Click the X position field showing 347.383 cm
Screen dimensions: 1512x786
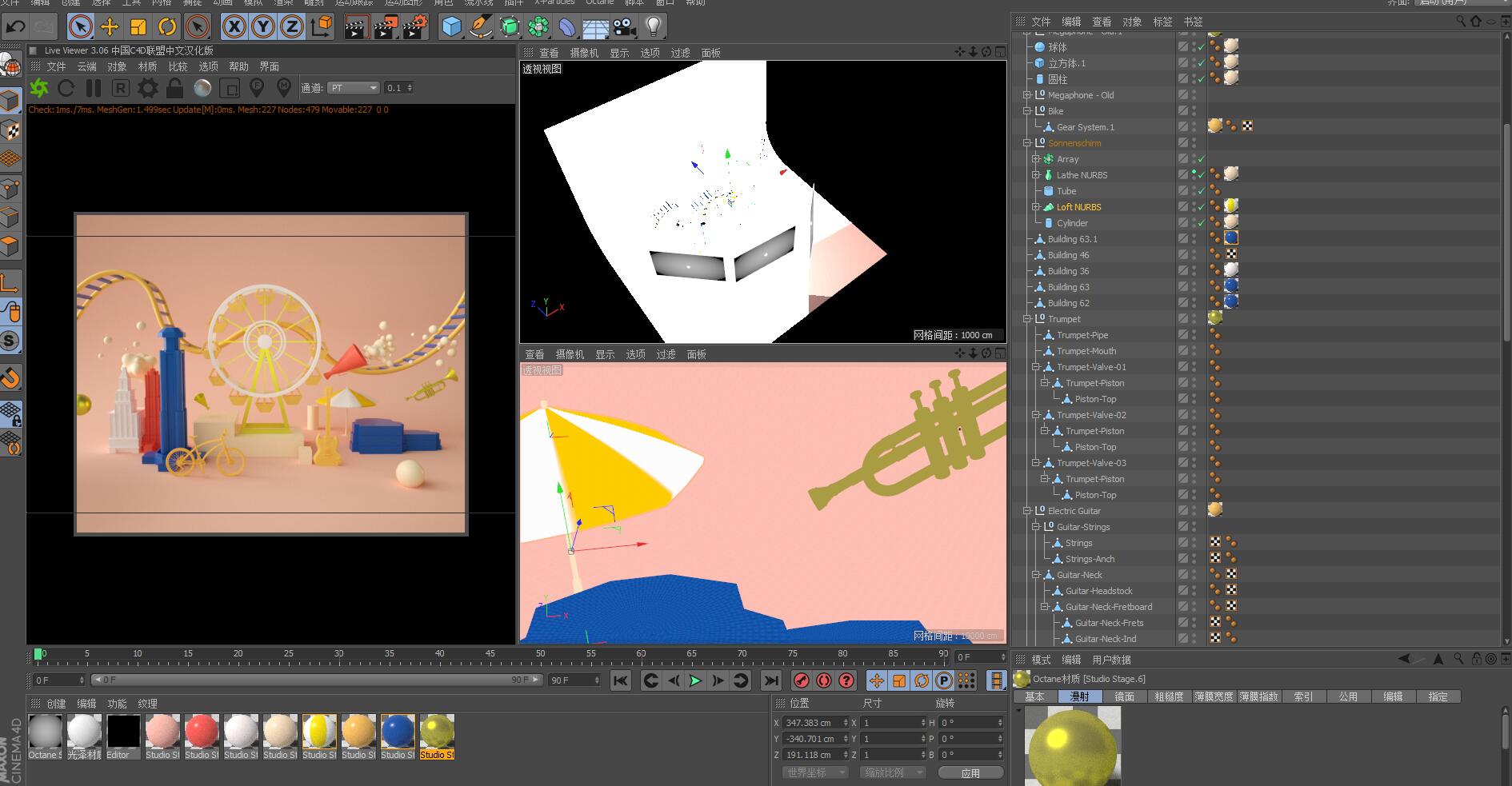coord(814,723)
